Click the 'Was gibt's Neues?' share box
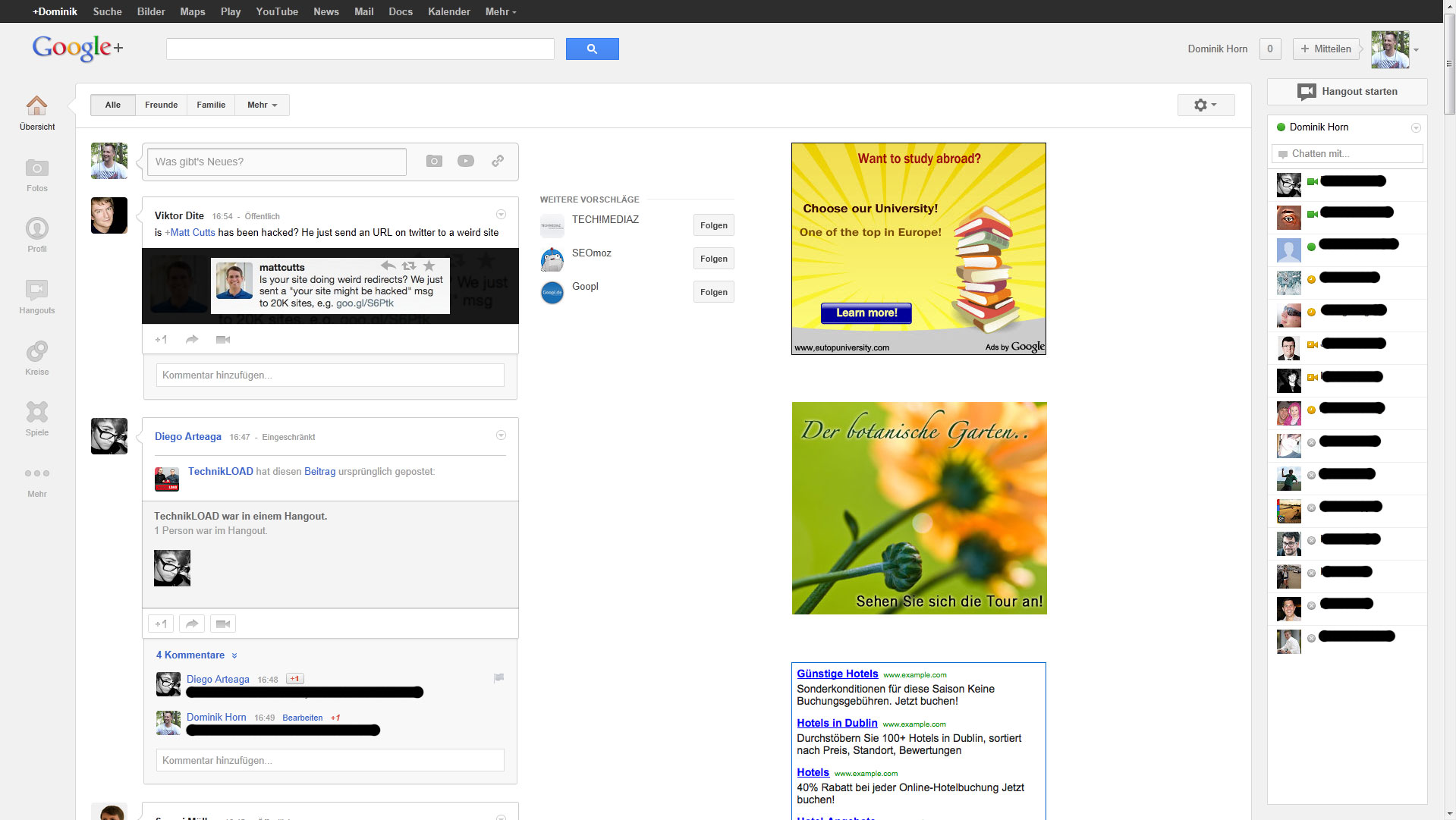The width and height of the screenshot is (1456, 820). (277, 162)
